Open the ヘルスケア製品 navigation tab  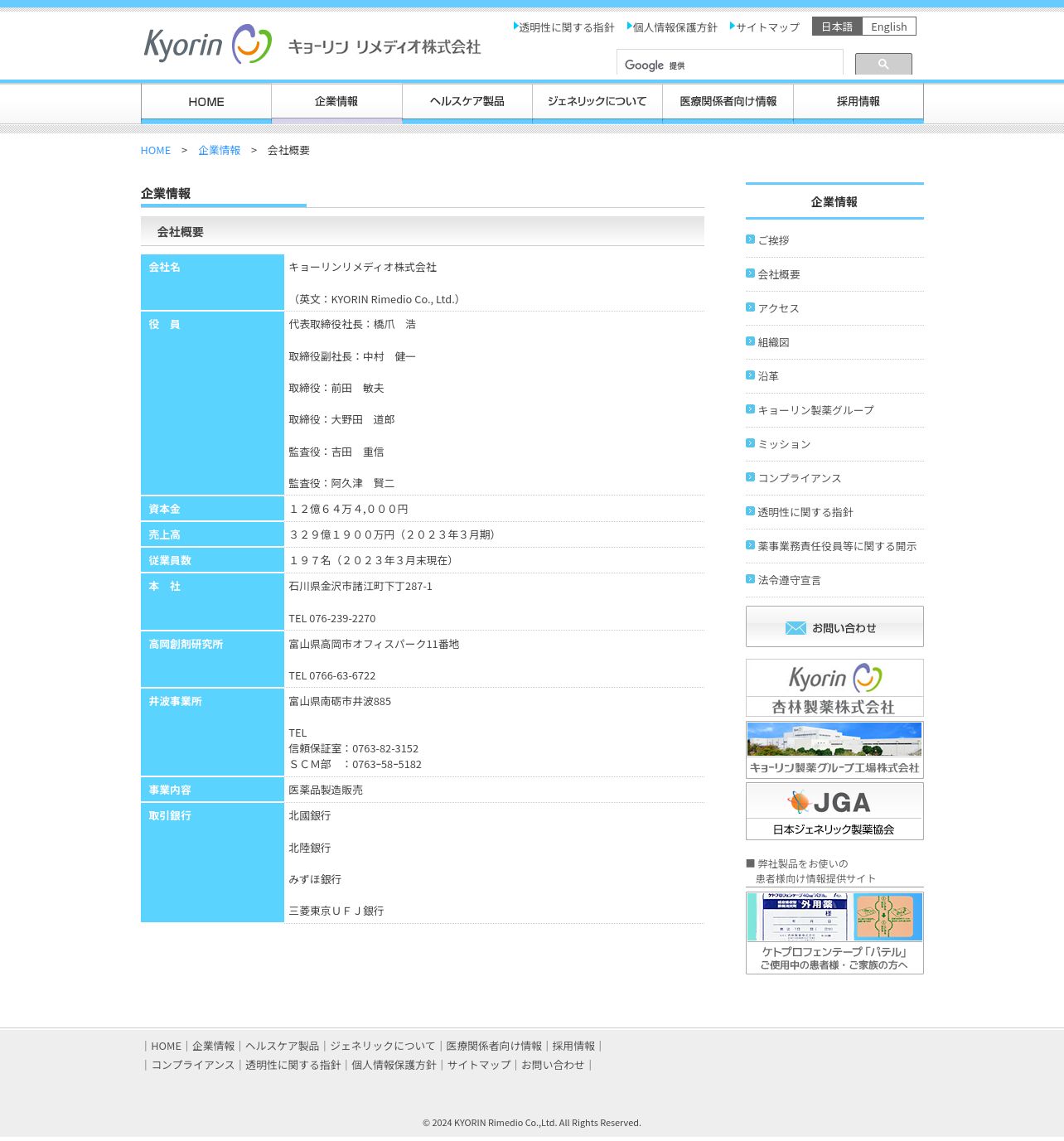point(467,103)
